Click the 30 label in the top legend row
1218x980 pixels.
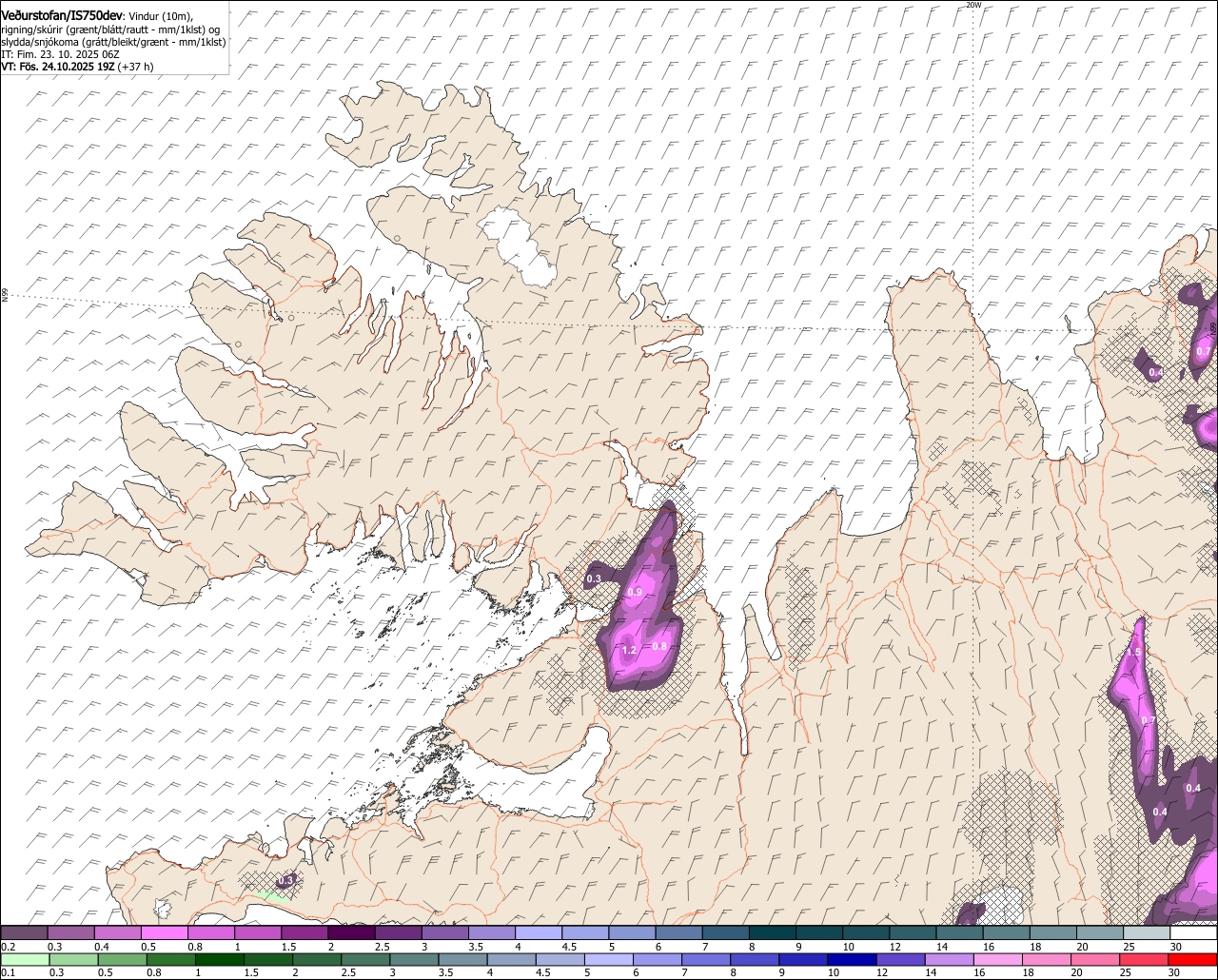[x=1176, y=947]
